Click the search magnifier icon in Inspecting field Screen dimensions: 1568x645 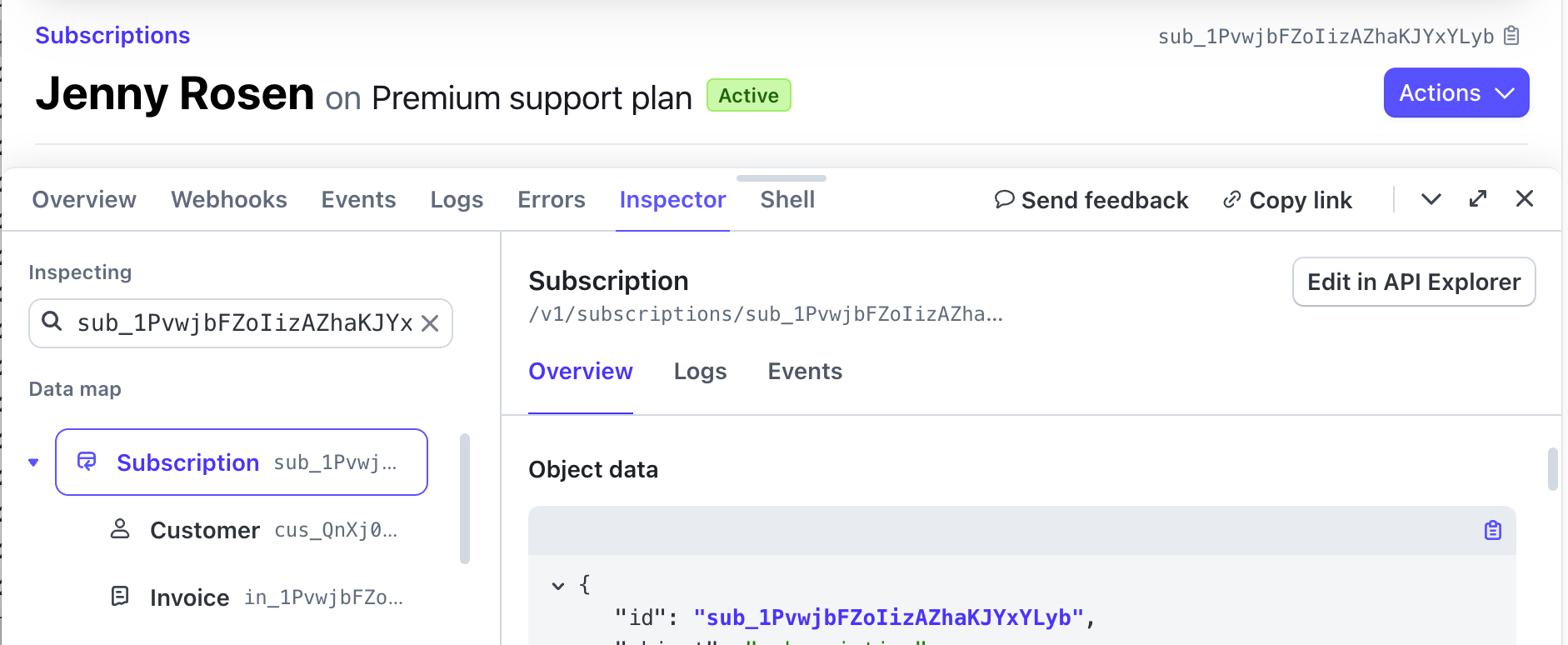pos(52,322)
